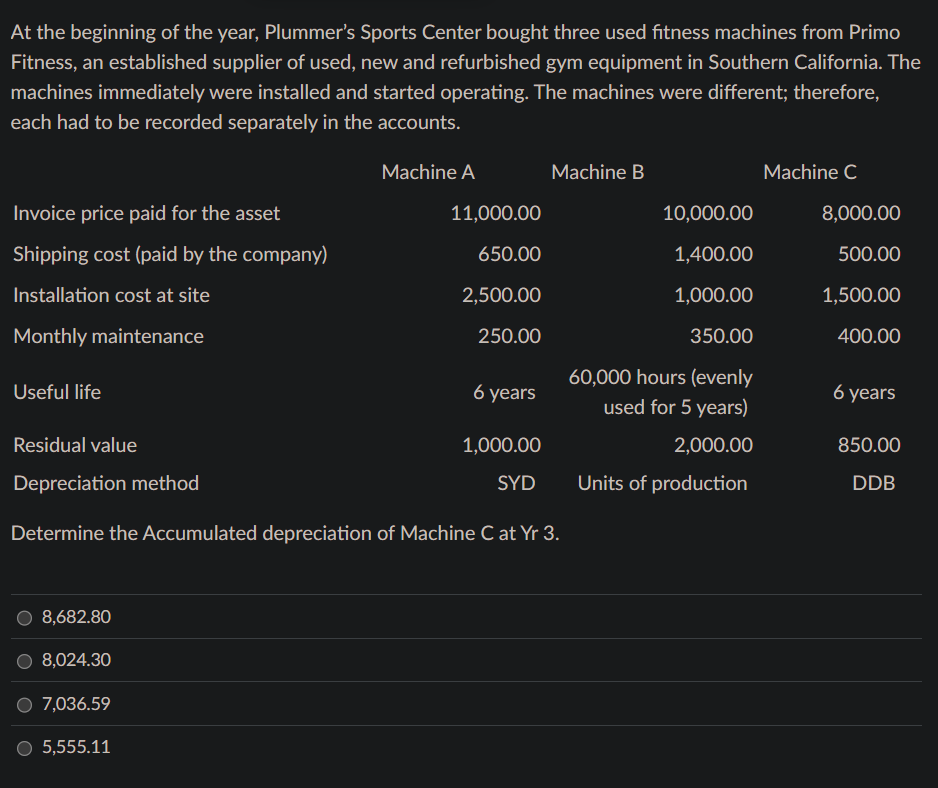This screenshot has width=938, height=788.
Task: Select the 5,555.11 answer option
Action: [75, 747]
